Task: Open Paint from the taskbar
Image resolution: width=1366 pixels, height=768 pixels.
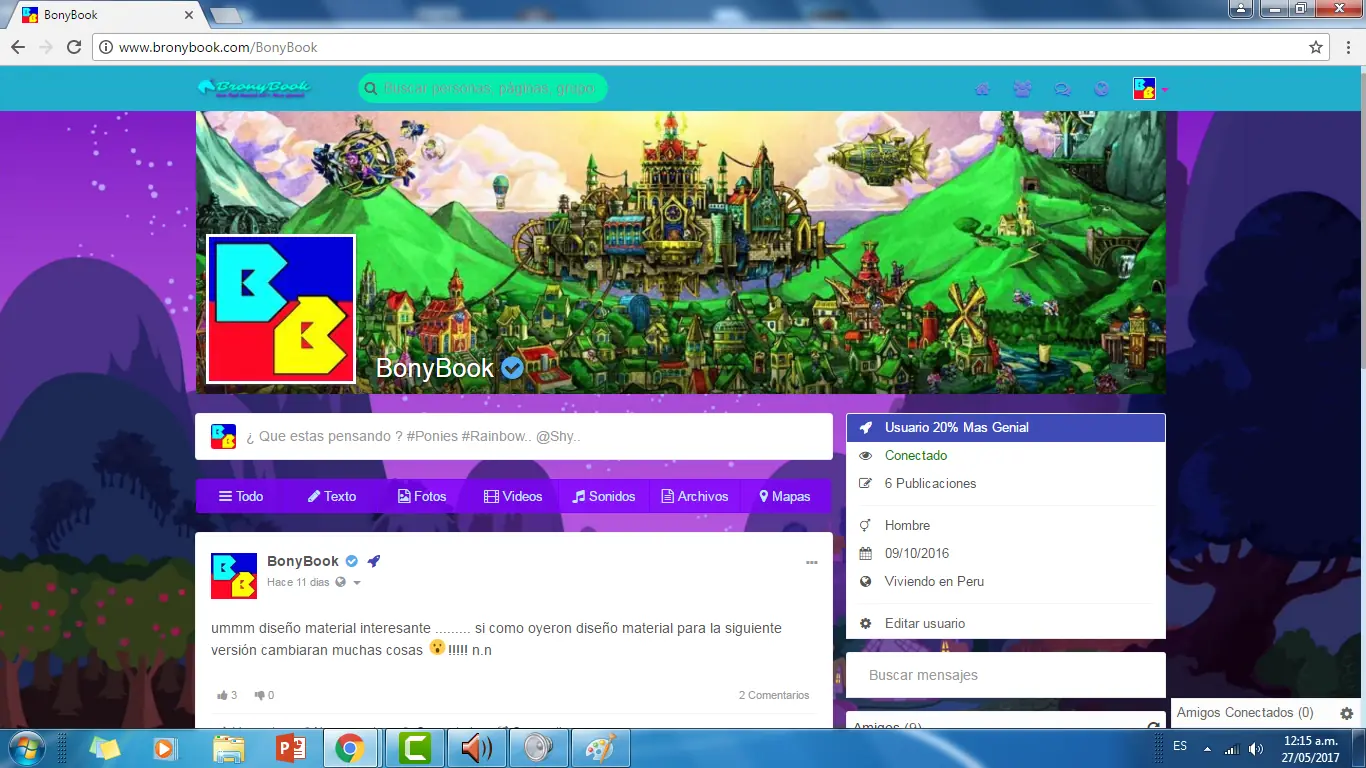Action: coord(600,748)
